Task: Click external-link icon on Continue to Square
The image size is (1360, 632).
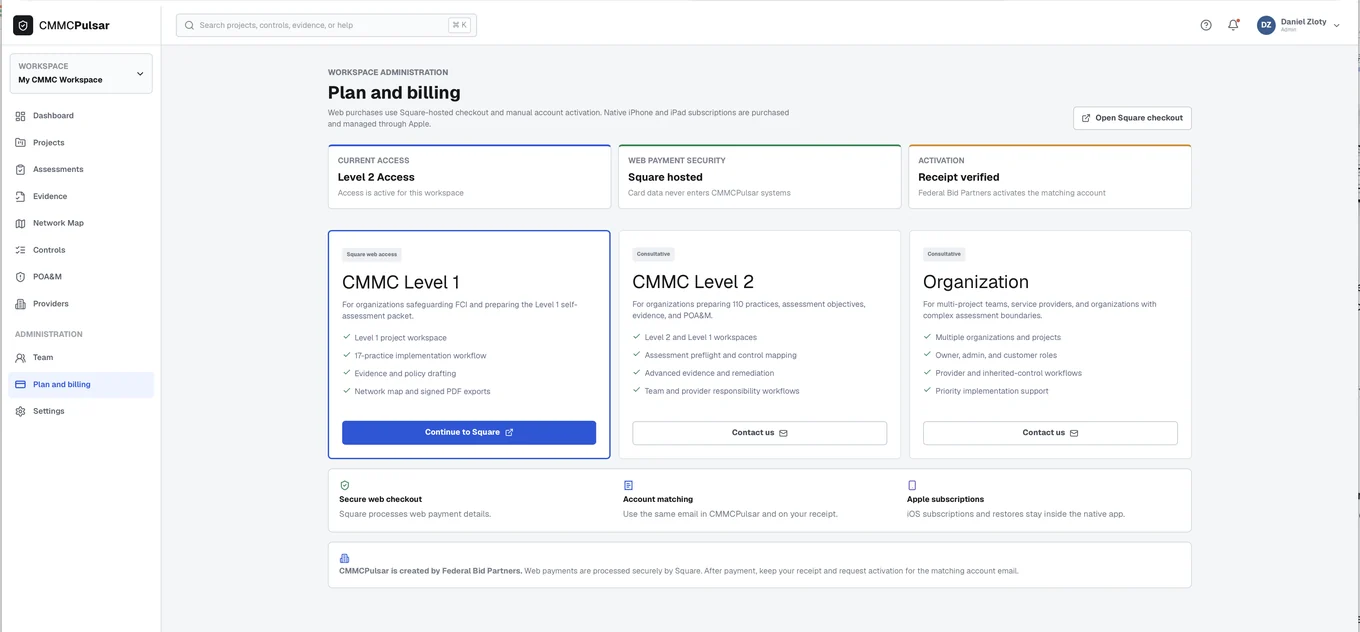Action: pos(509,433)
